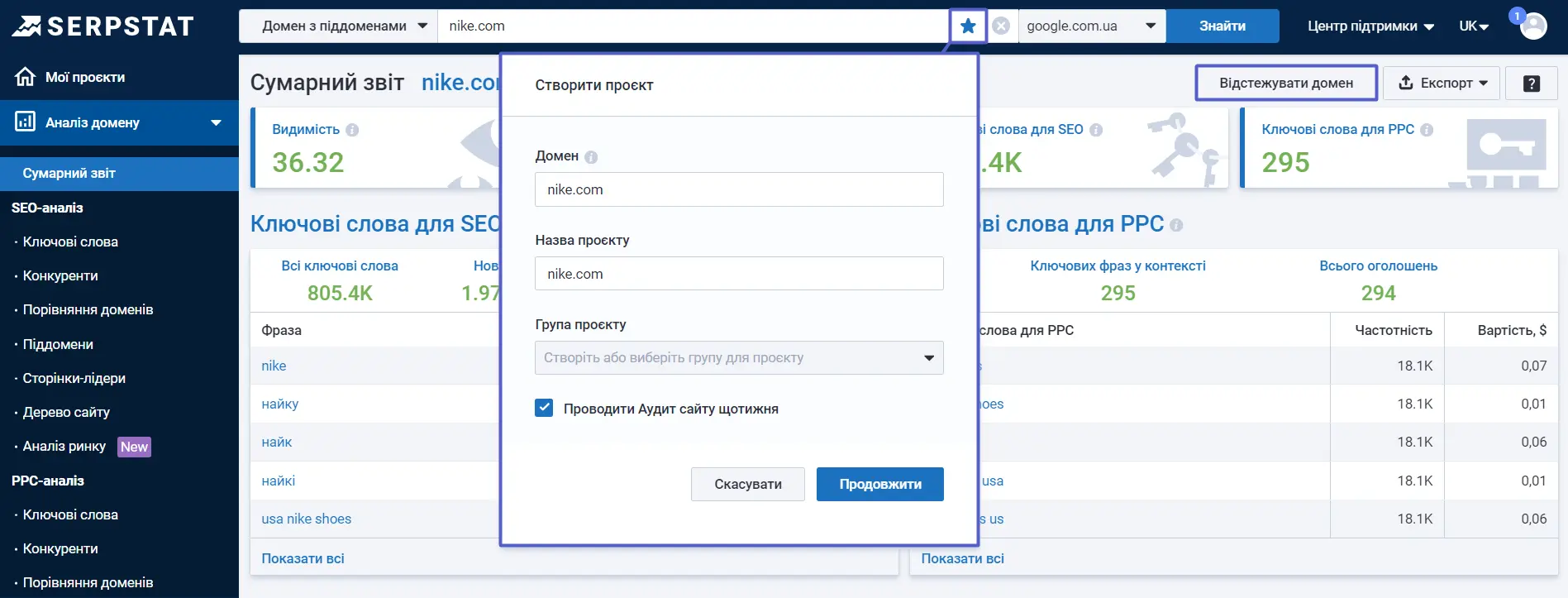
Task: Click the house icon for Мої проєкти
Action: pos(26,77)
